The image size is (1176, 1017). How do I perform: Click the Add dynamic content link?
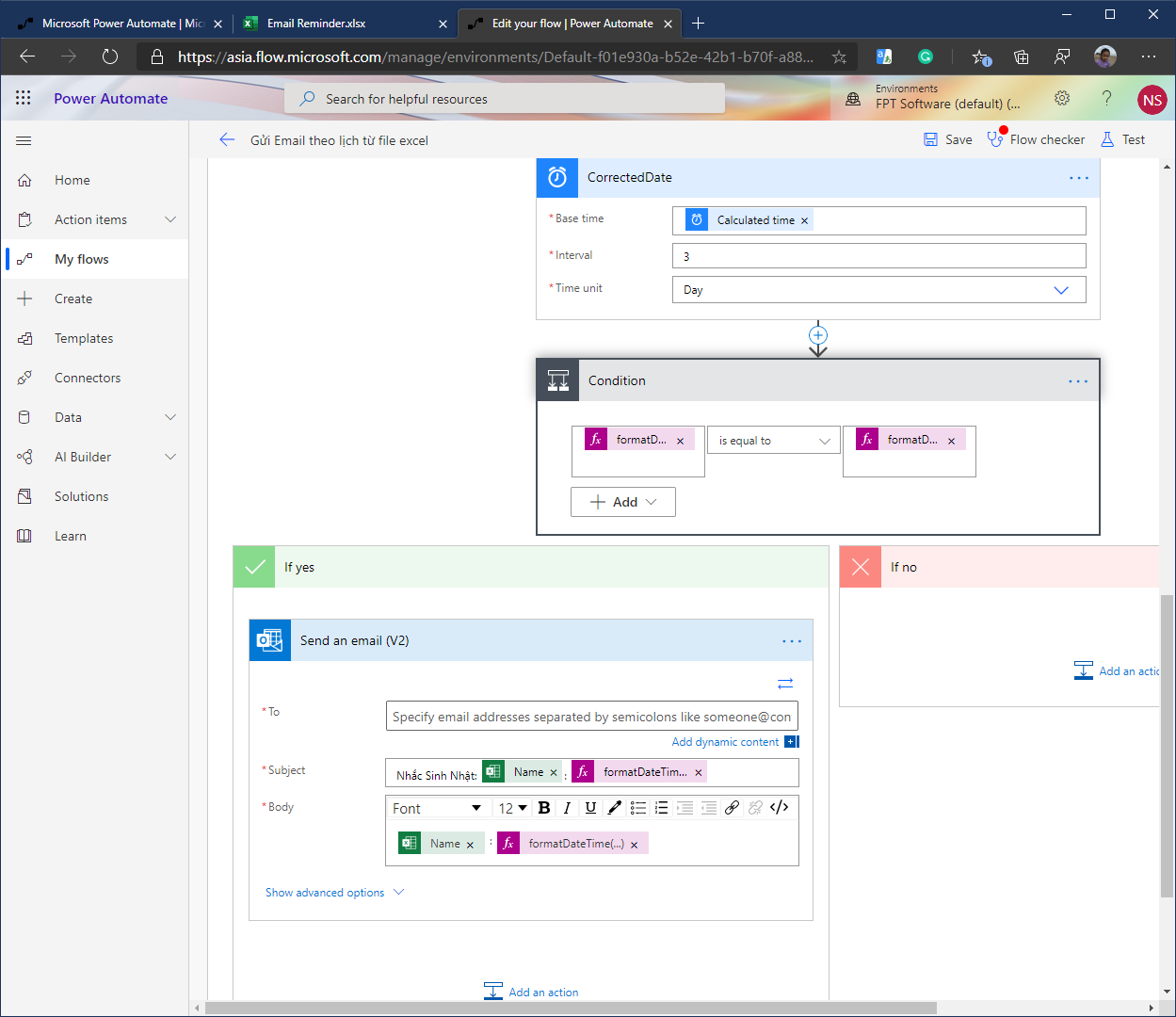(726, 742)
